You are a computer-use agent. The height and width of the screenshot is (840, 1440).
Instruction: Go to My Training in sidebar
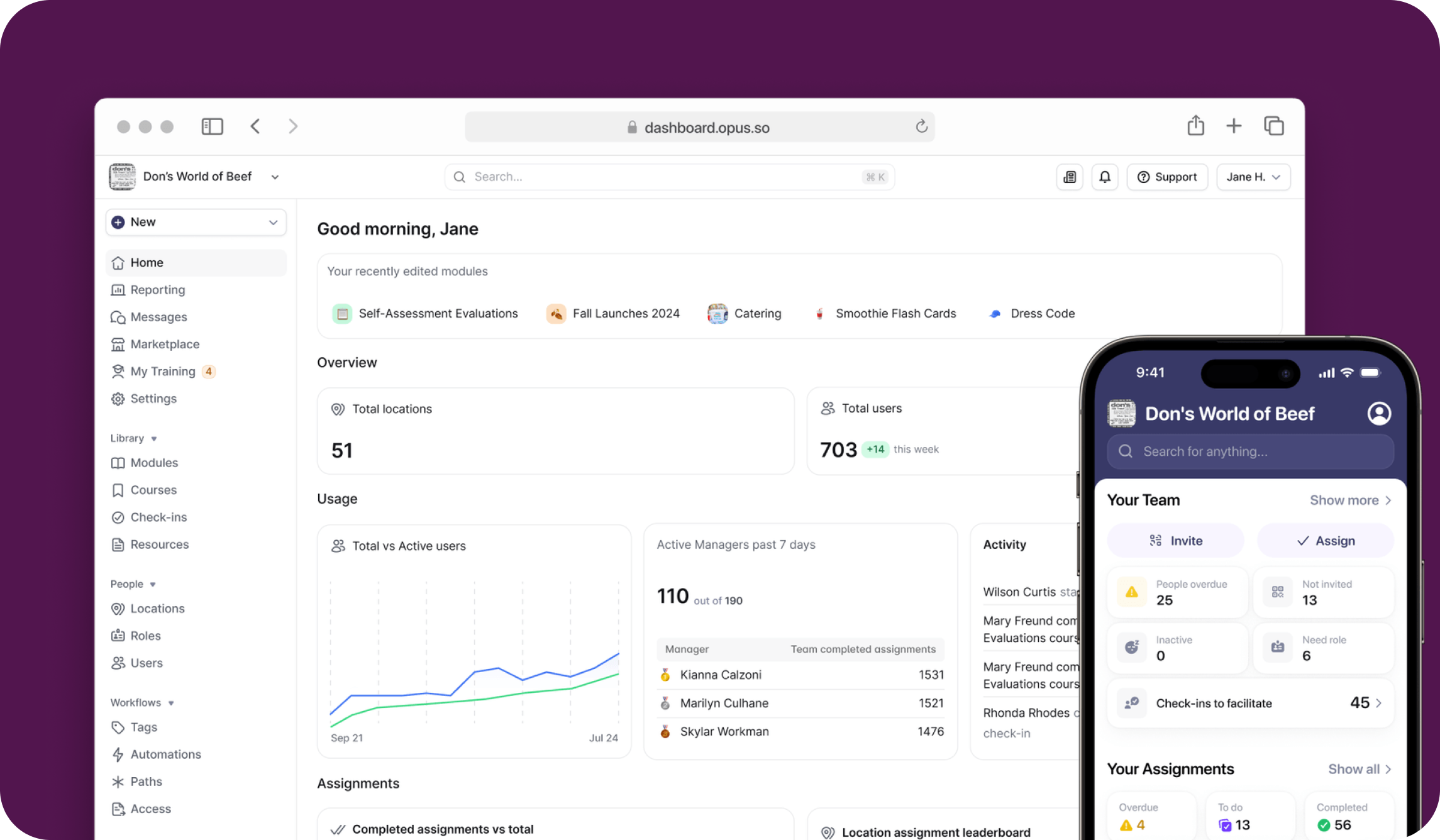pos(162,372)
